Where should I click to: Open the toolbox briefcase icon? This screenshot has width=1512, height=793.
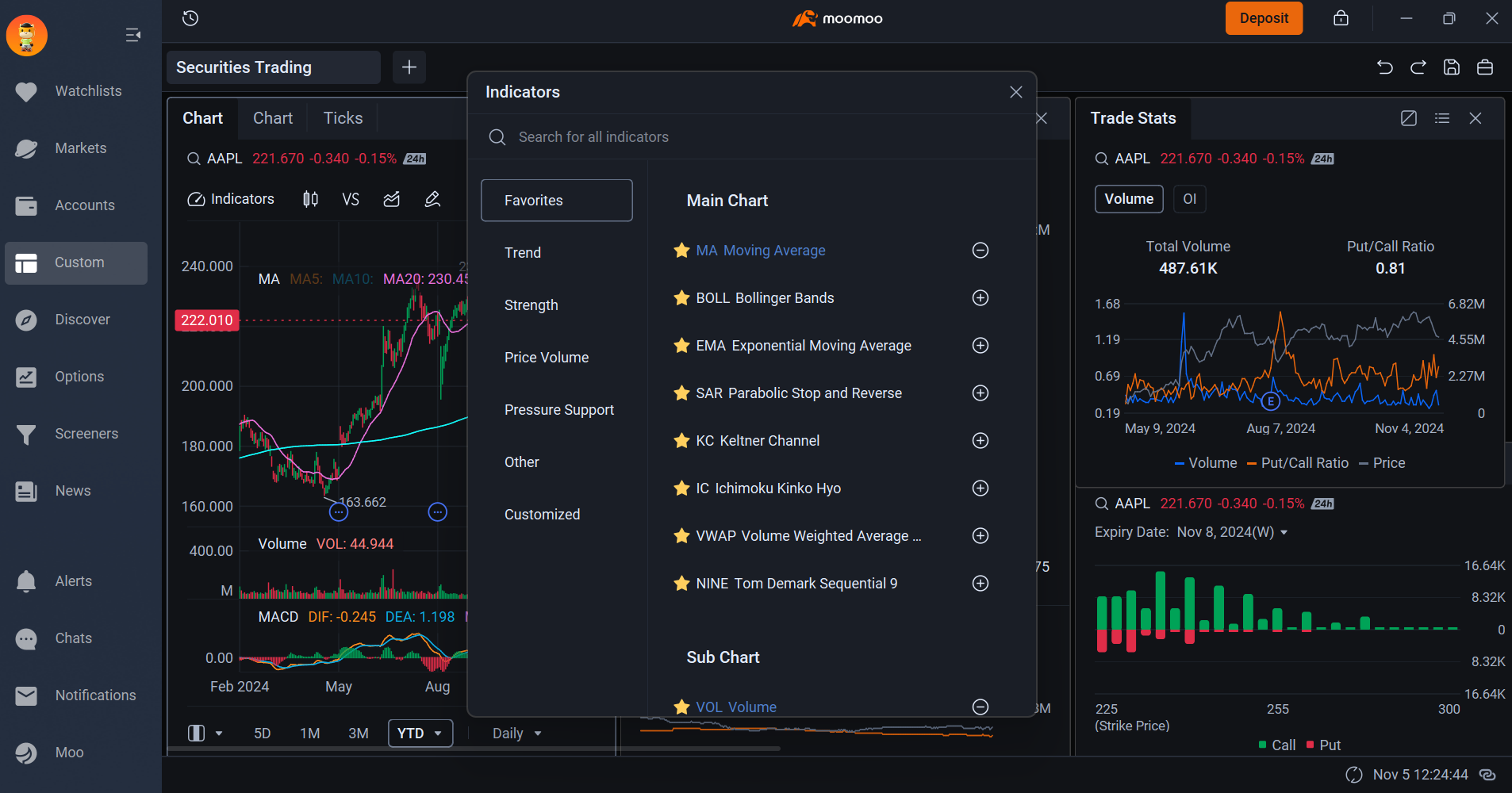click(1485, 67)
